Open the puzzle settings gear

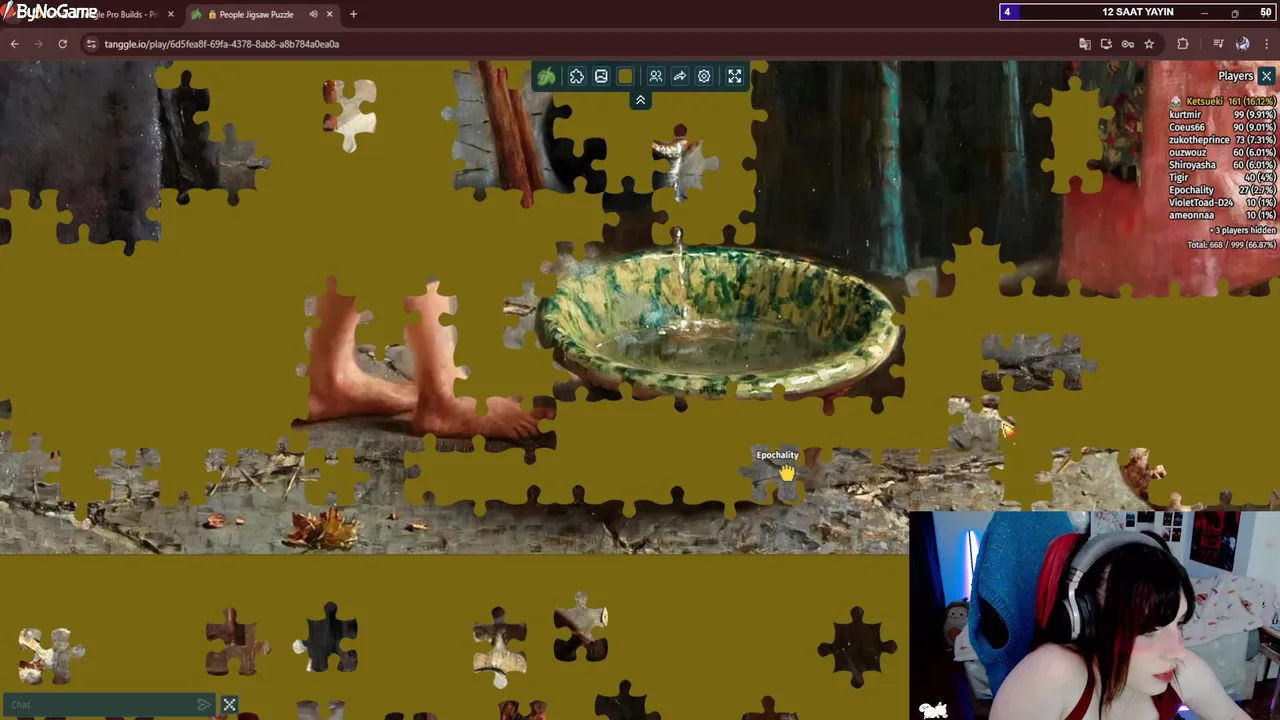(704, 76)
